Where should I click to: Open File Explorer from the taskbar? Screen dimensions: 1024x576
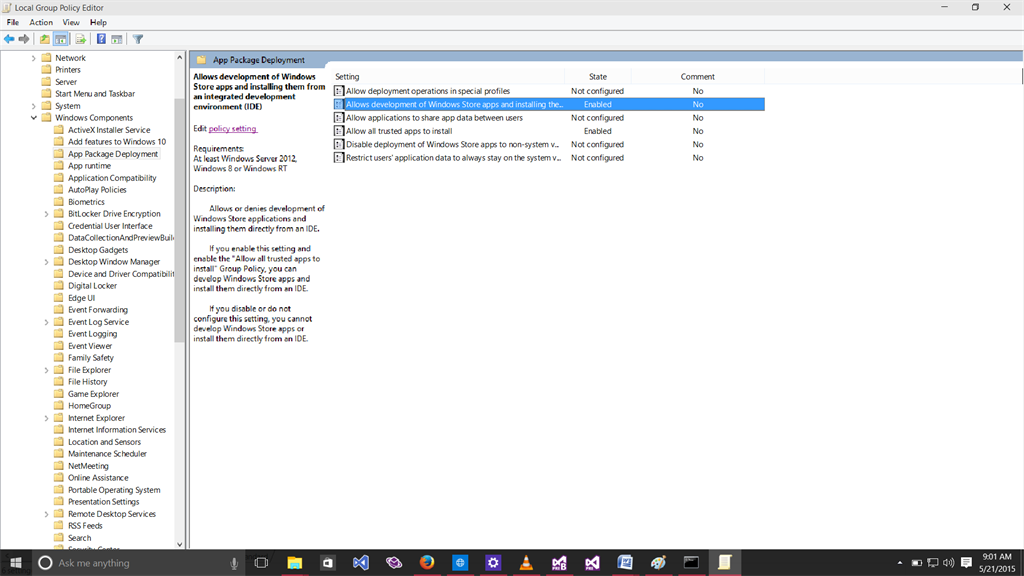[295, 562]
